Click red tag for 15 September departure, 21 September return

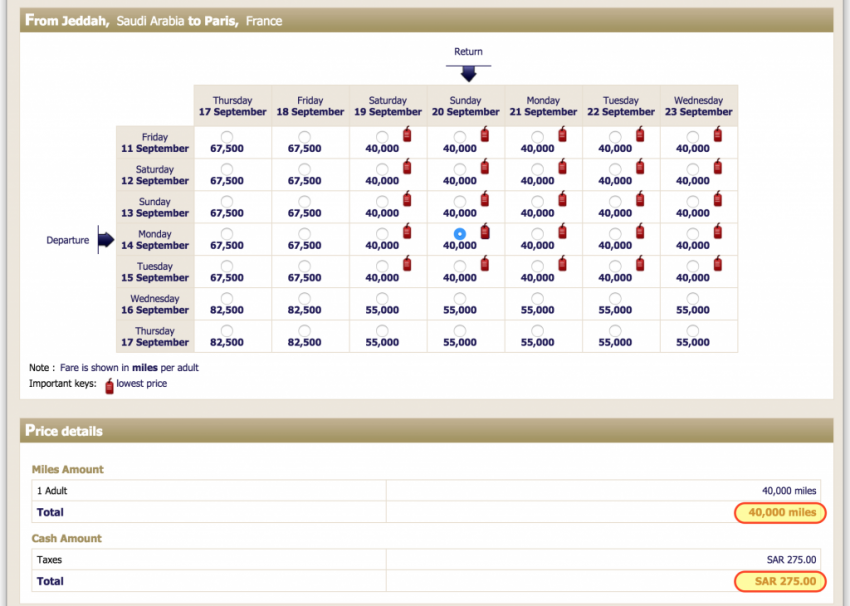pyautogui.click(x=562, y=264)
